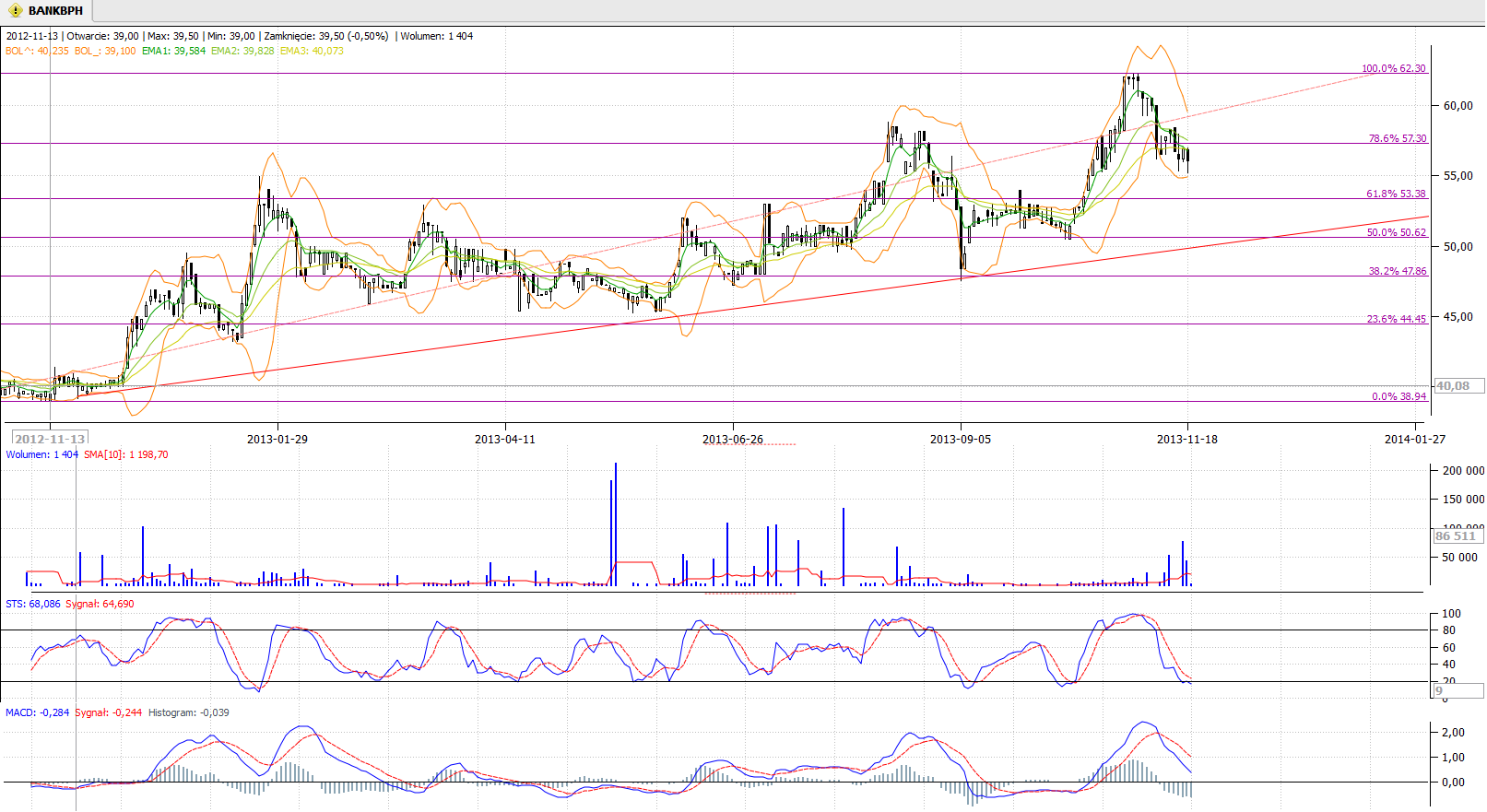
Task: Click the 2012-11-13 date in header line
Action: click(x=32, y=36)
